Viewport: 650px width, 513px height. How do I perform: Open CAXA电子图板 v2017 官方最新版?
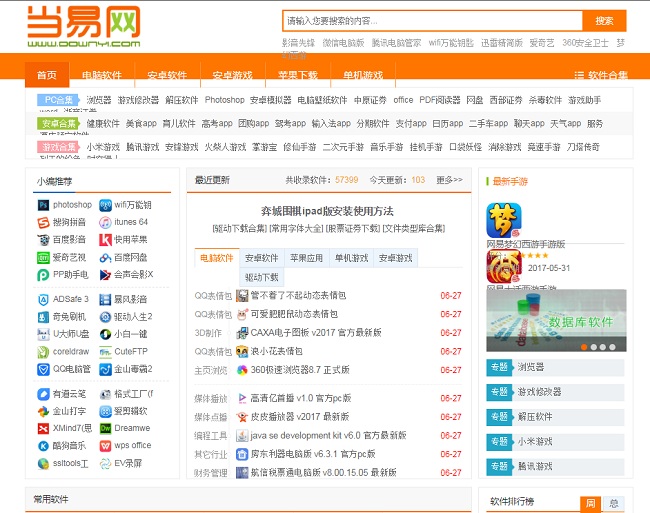coord(316,333)
